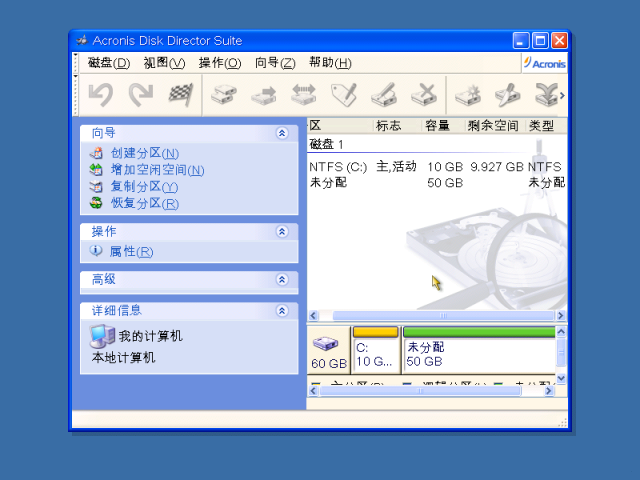Click the green arrows toolbar icon

[546, 95]
